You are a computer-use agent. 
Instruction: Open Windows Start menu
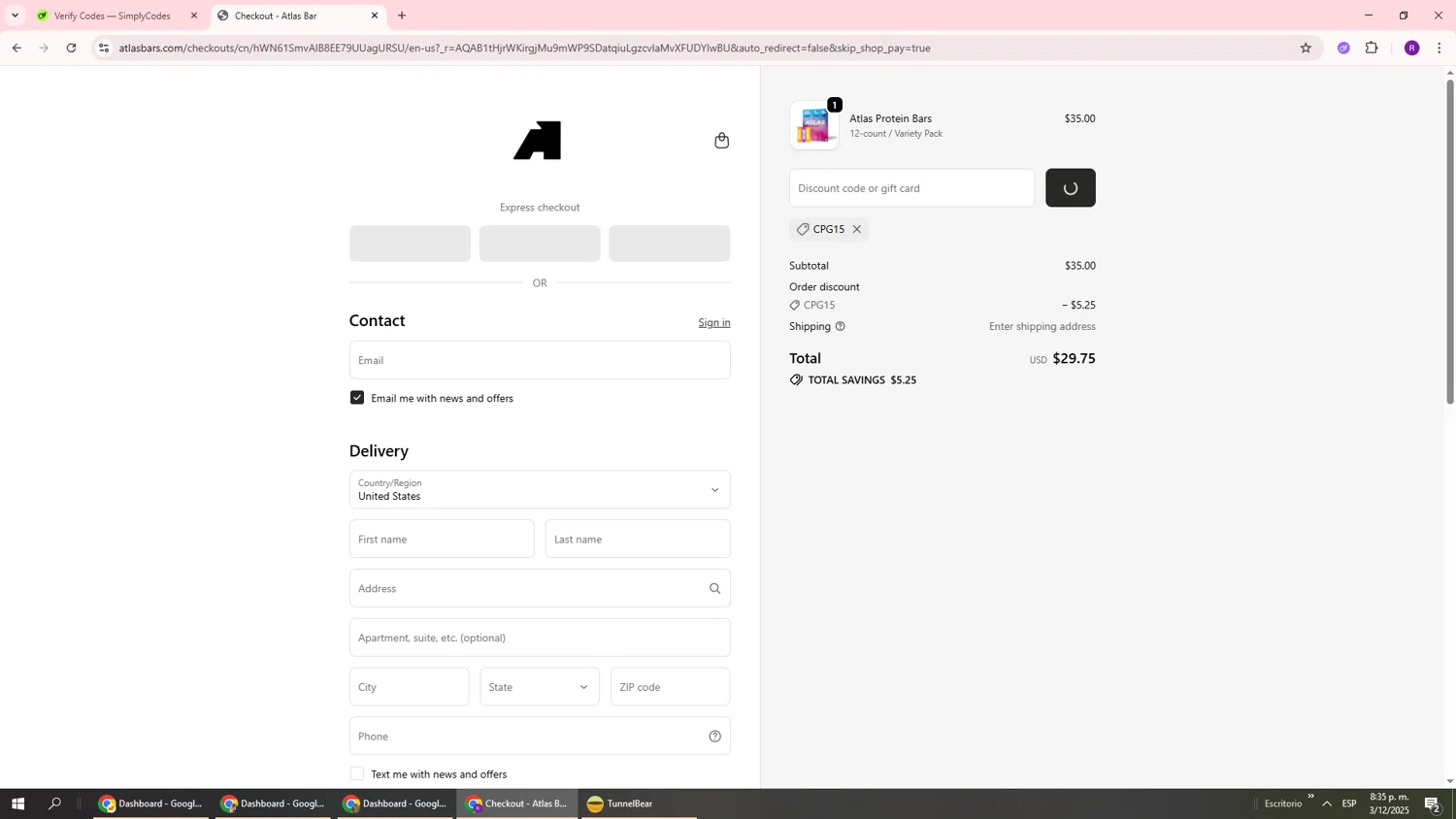[17, 803]
